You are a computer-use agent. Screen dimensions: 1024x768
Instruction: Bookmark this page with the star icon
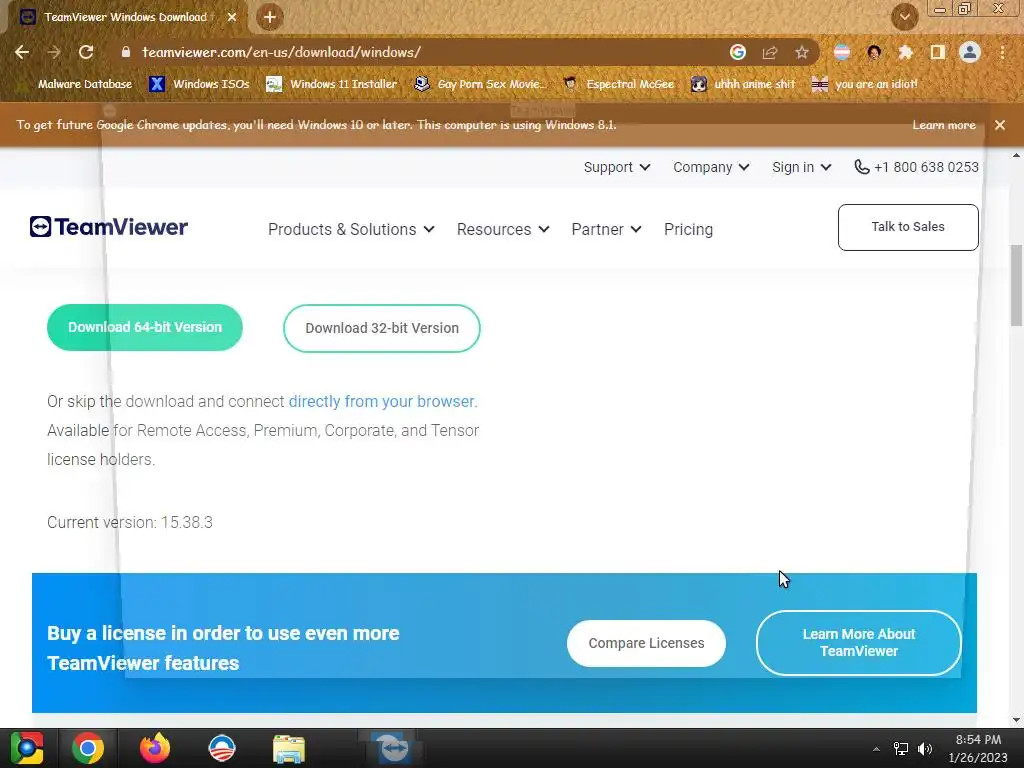802,52
